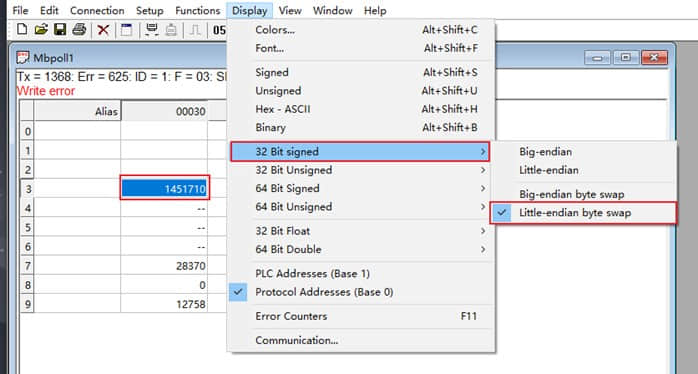
Task: Click the pulse single-poll toolbar icon
Action: point(195,30)
